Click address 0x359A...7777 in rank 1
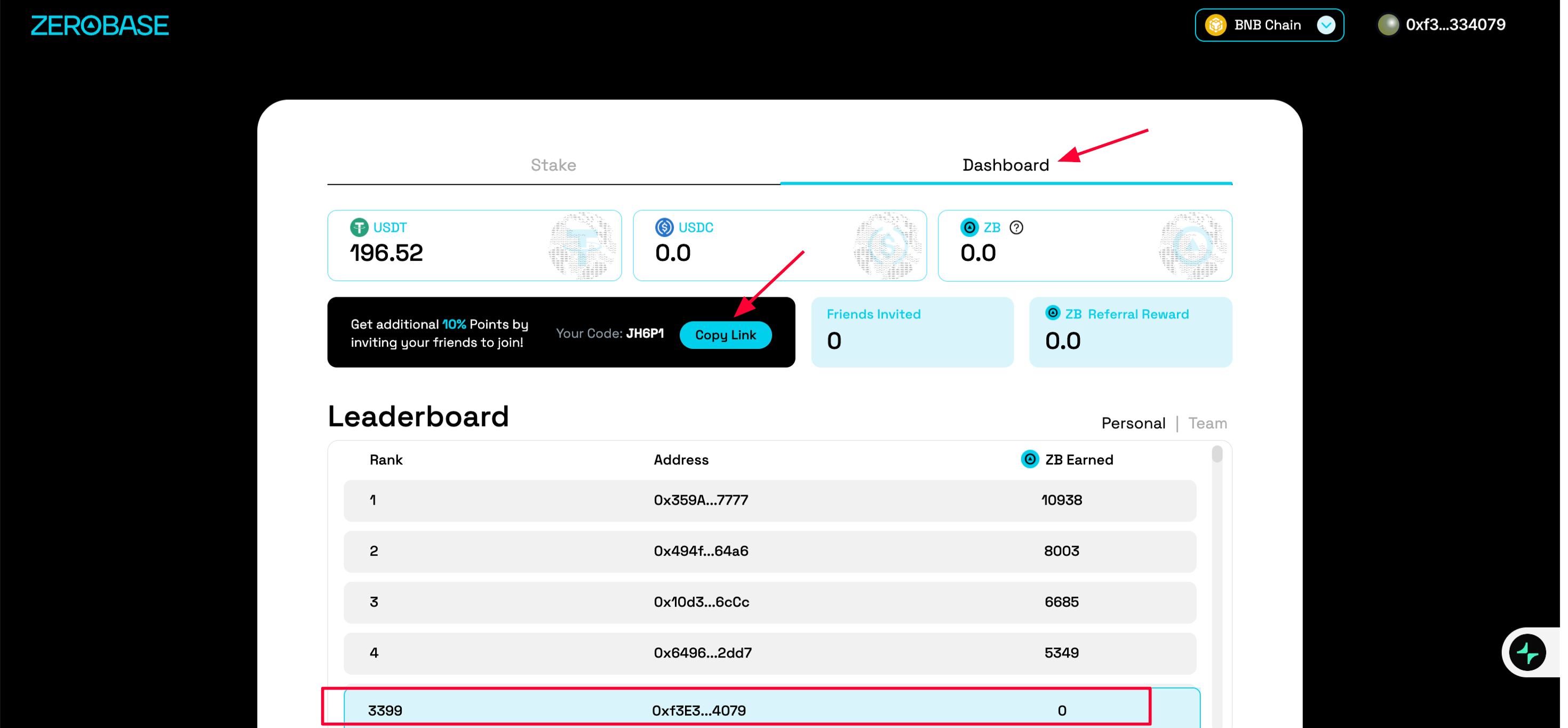 click(x=701, y=500)
